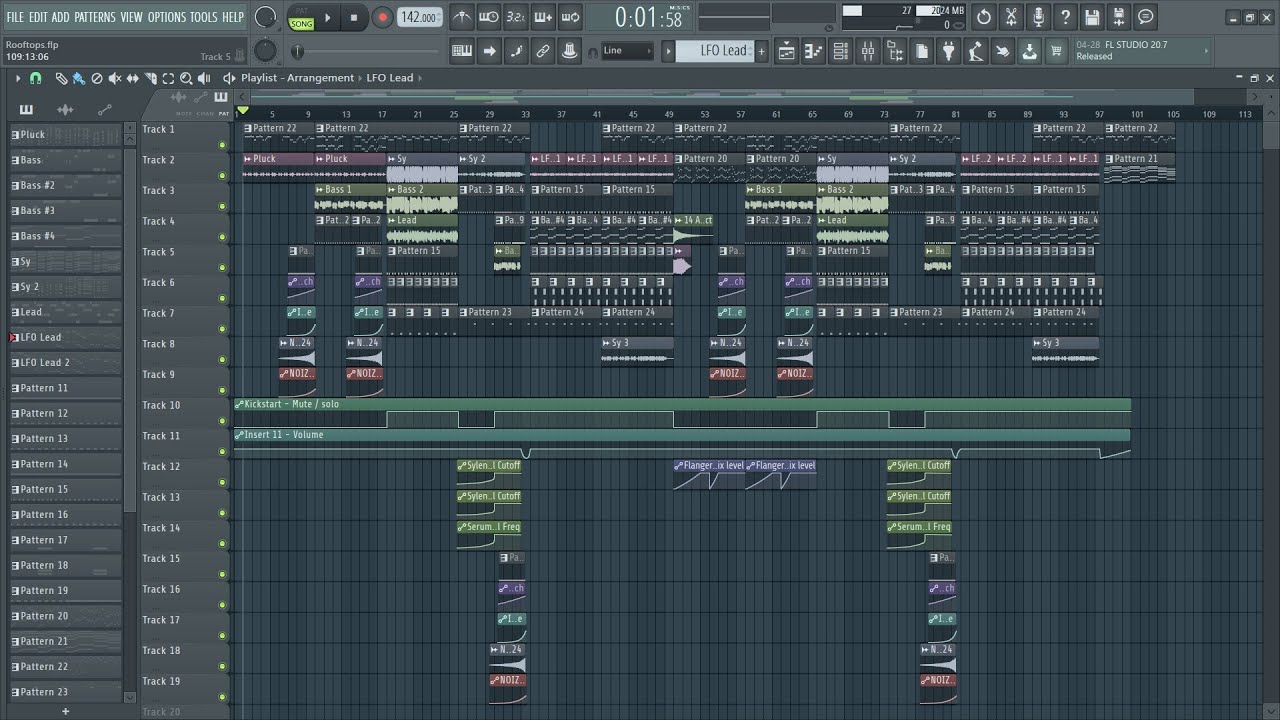Toggle blend recording overdub icon
The width and height of the screenshot is (1280, 720).
click(543, 17)
